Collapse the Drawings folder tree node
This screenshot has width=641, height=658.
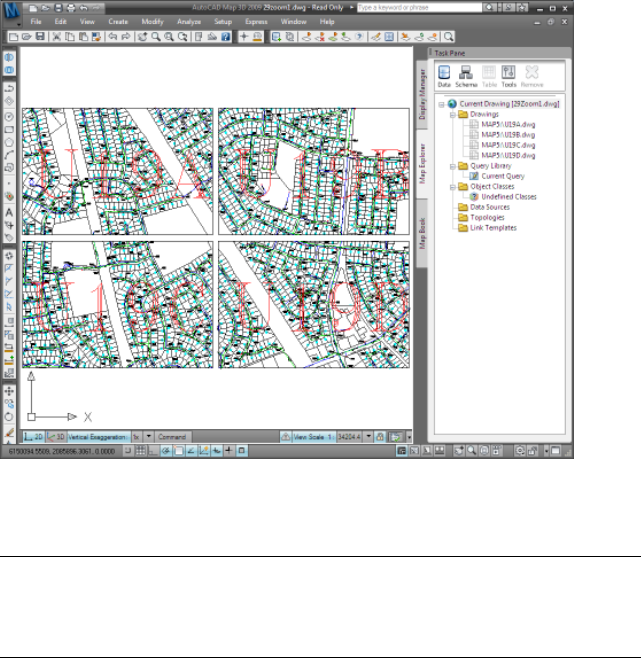452,114
